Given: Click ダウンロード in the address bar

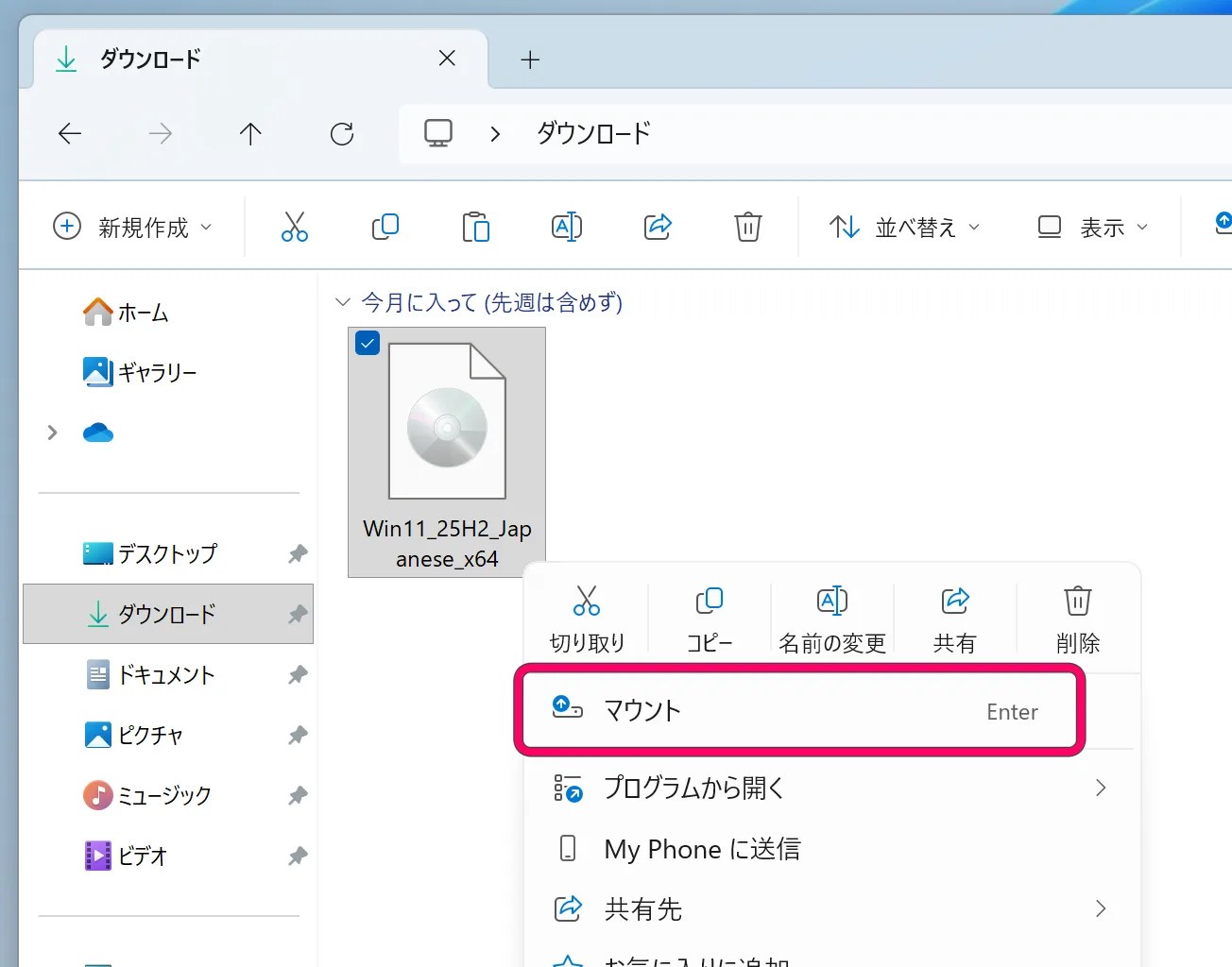Looking at the screenshot, I should 594,133.
